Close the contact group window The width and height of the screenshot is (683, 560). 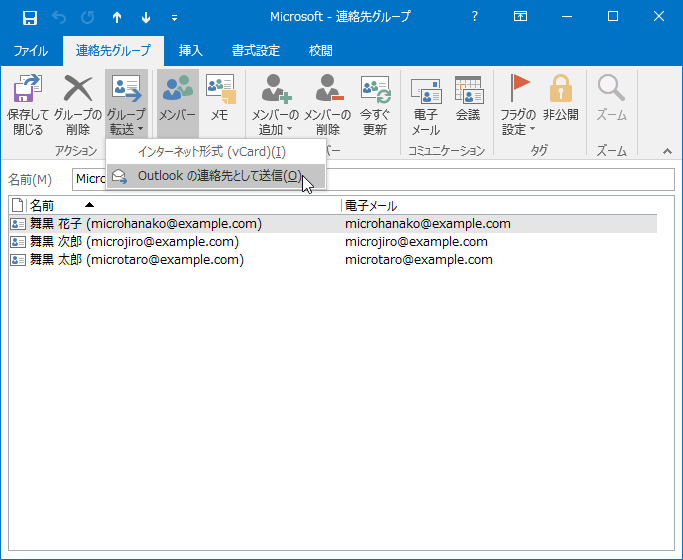(x=659, y=17)
